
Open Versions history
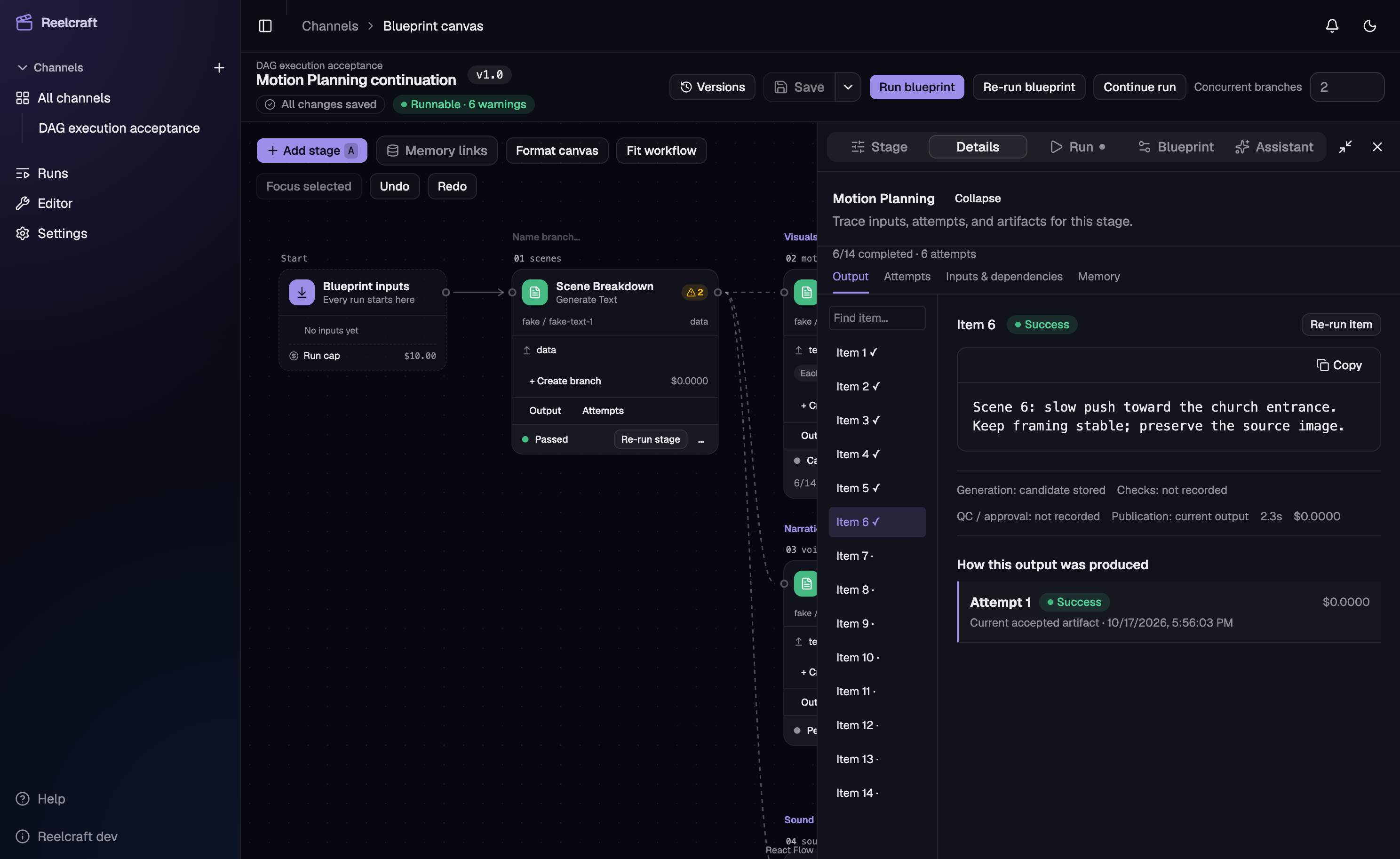pos(712,87)
